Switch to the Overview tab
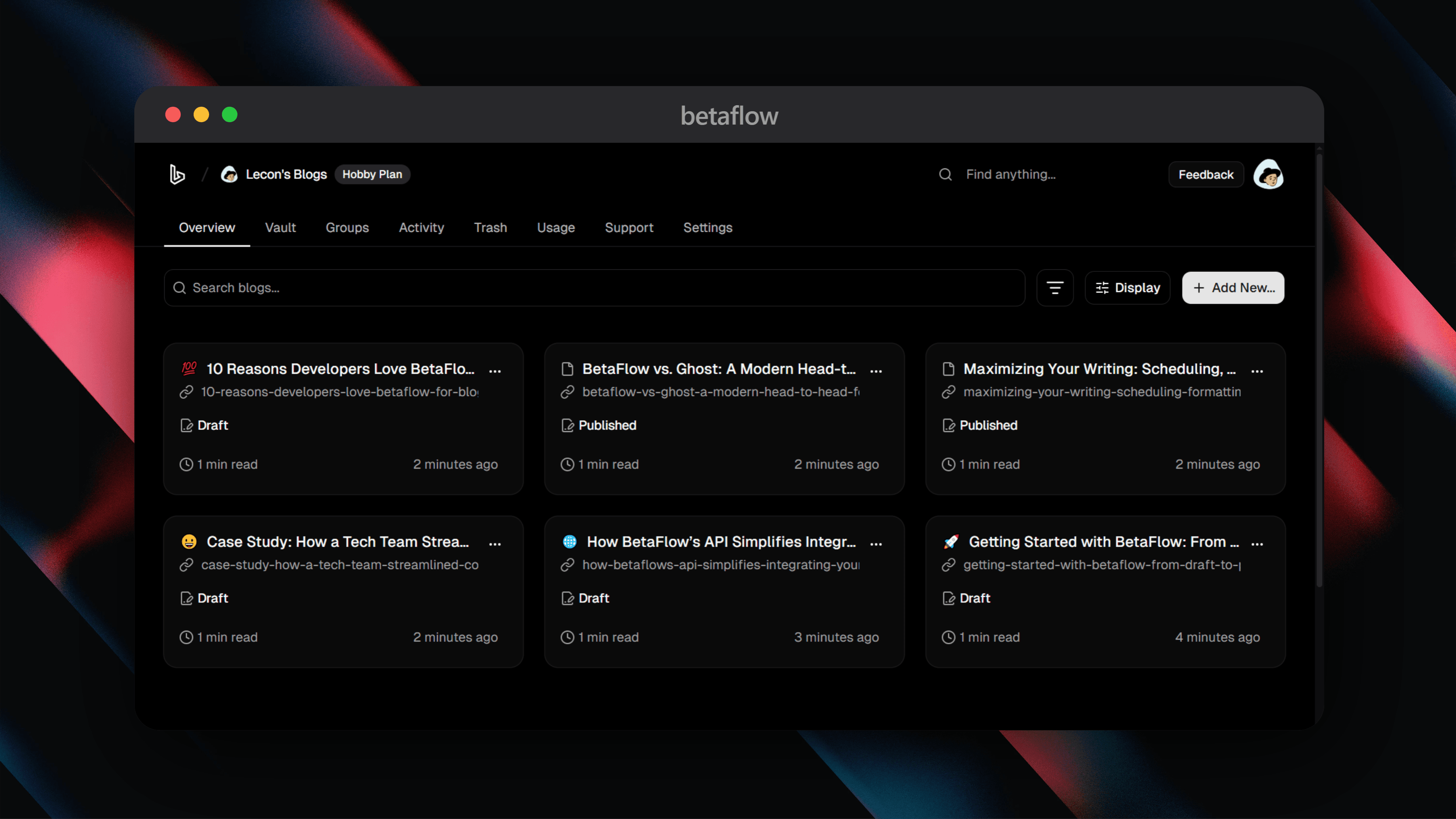Viewport: 1456px width, 819px height. point(207,227)
